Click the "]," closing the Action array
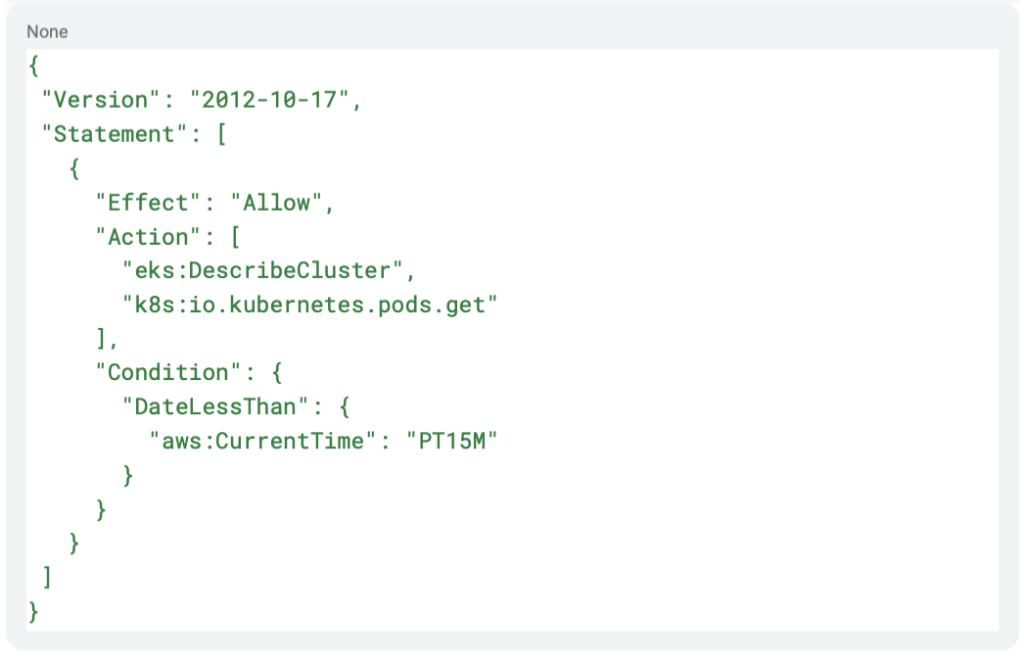The height and width of the screenshot is (664, 1024). point(107,339)
